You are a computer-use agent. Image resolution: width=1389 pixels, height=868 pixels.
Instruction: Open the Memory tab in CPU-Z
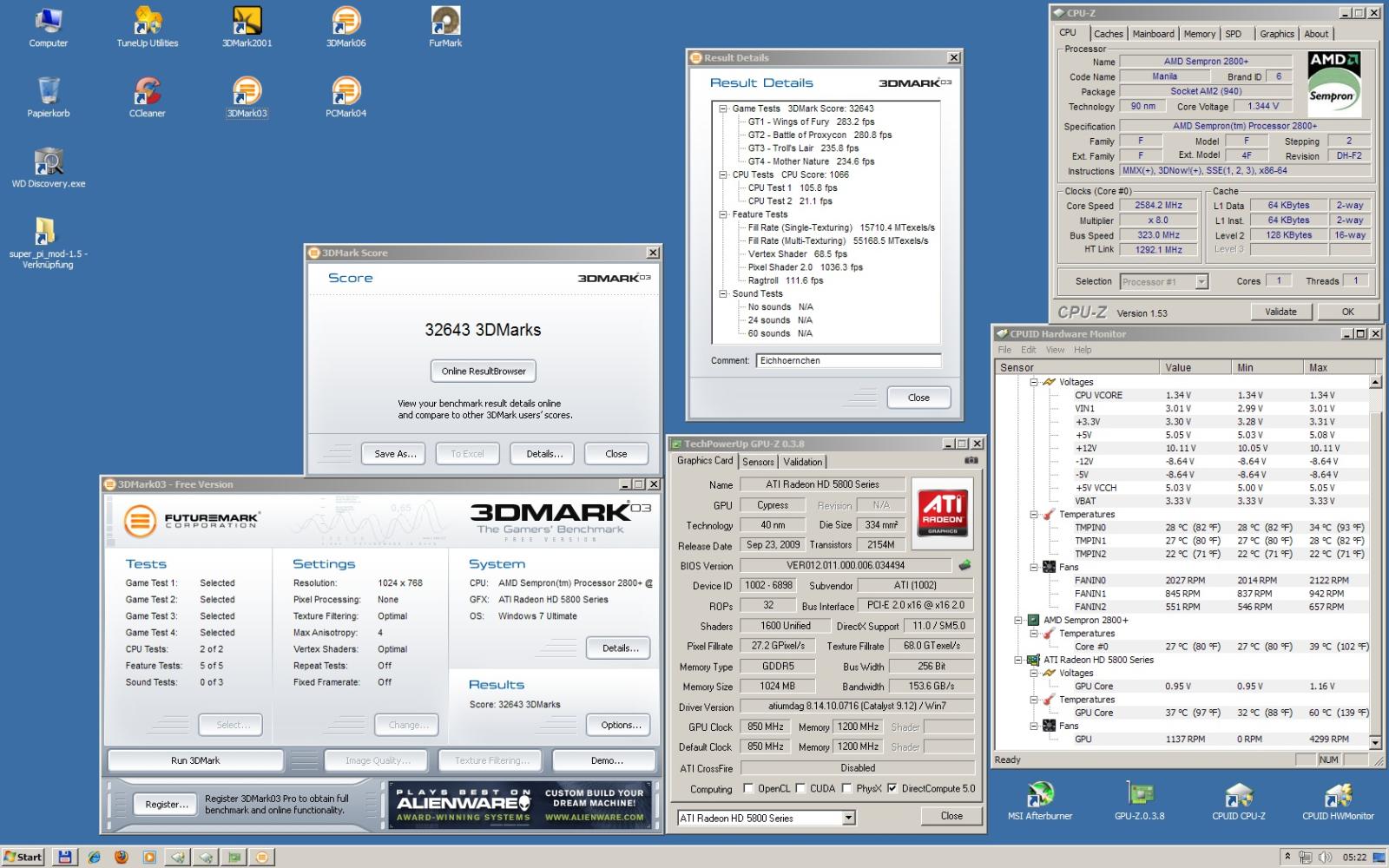click(x=1199, y=34)
